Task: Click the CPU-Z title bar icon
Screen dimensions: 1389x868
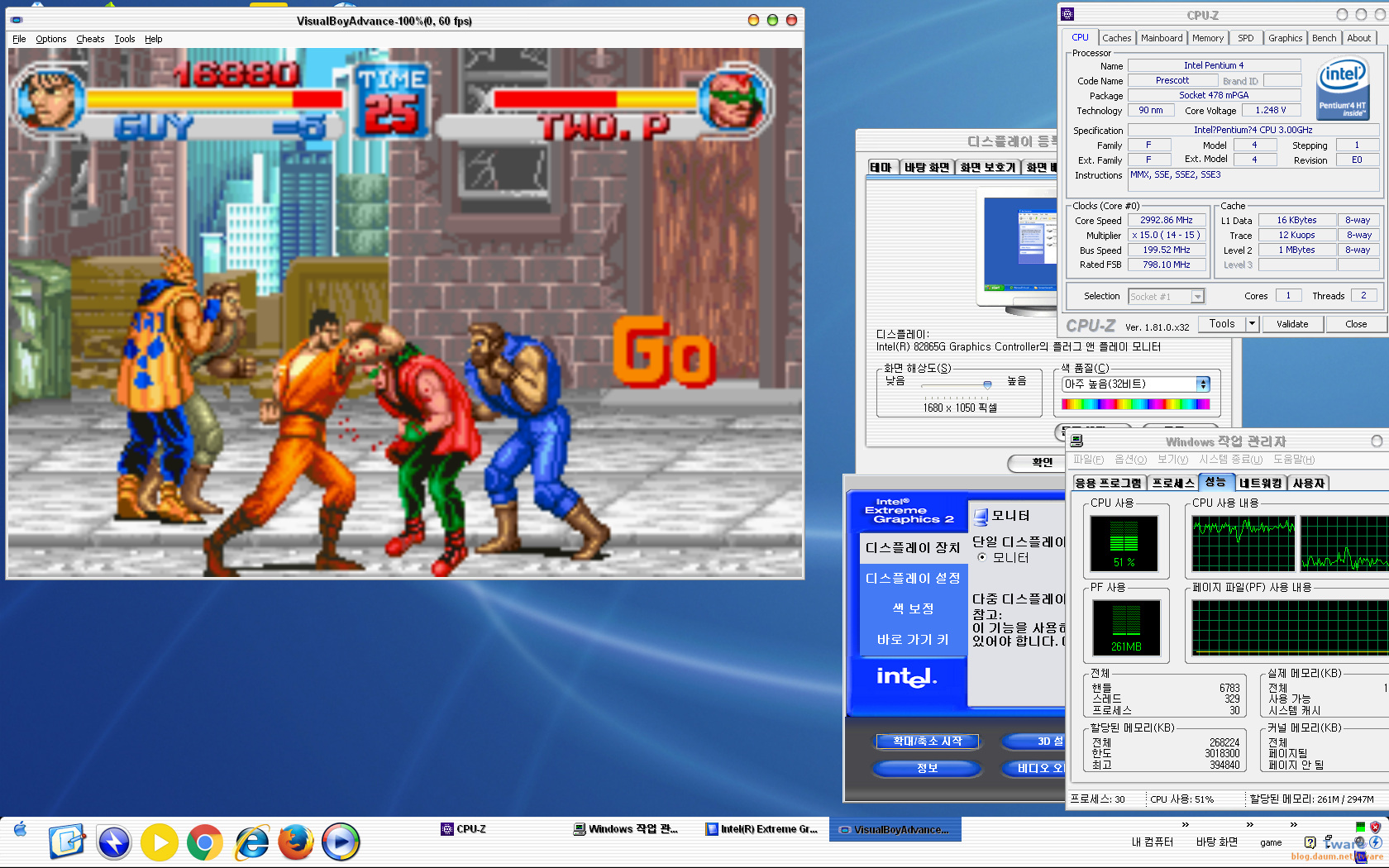Action: pos(1067,14)
